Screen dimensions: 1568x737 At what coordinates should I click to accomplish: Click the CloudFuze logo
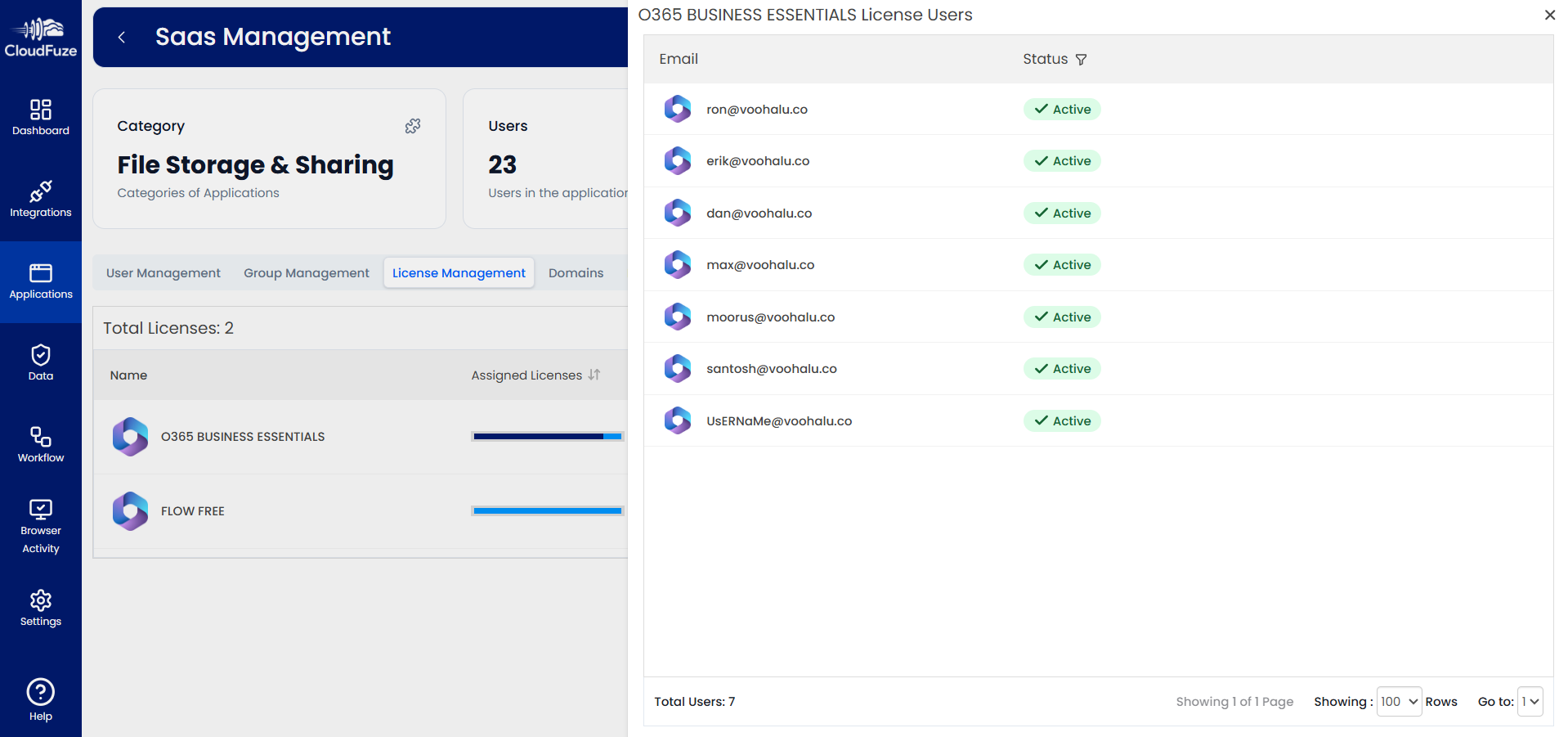pos(40,36)
